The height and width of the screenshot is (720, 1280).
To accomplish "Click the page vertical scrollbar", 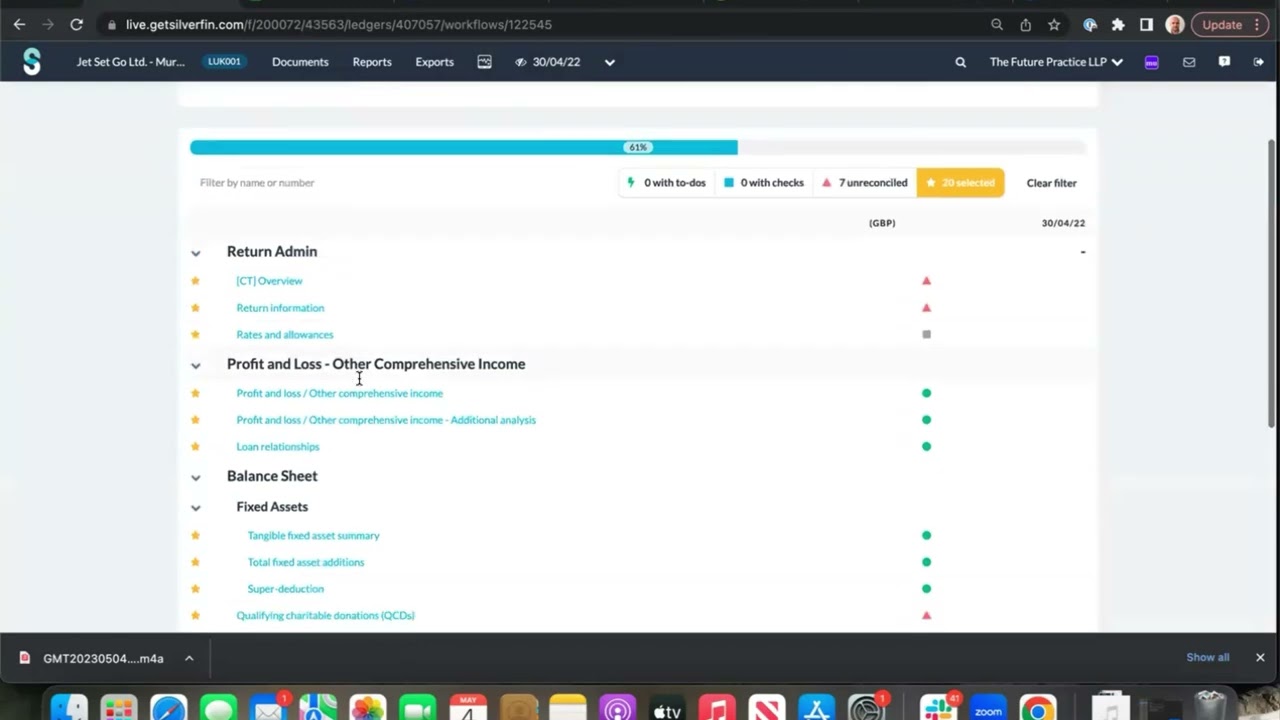I will point(1272,285).
